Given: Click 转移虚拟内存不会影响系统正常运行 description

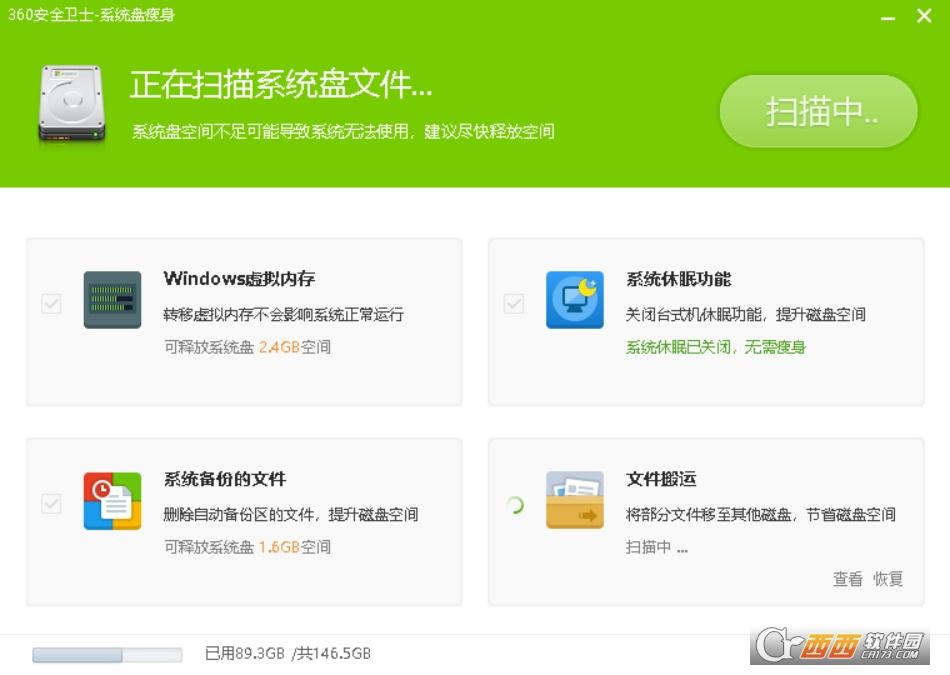Looking at the screenshot, I should [284, 314].
